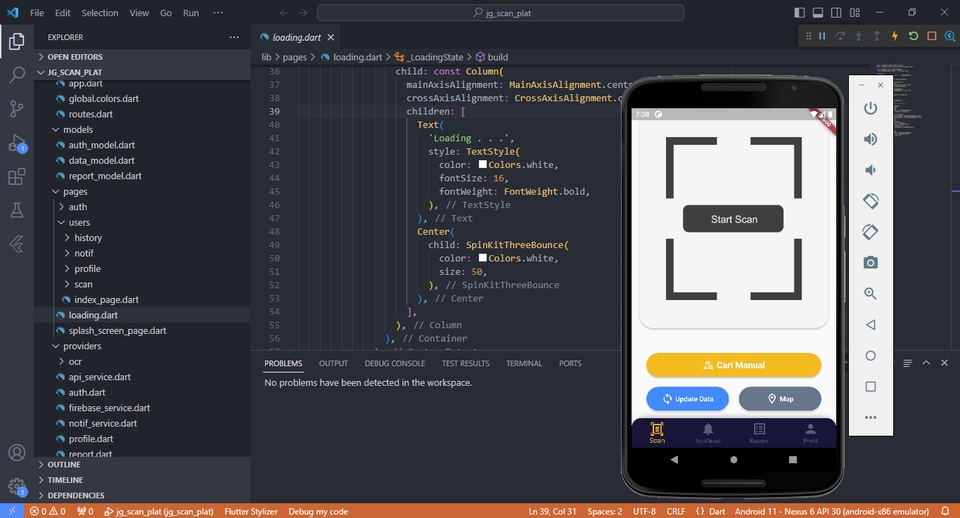
Task: Maximize the panel with the up chevron
Action: 926,363
